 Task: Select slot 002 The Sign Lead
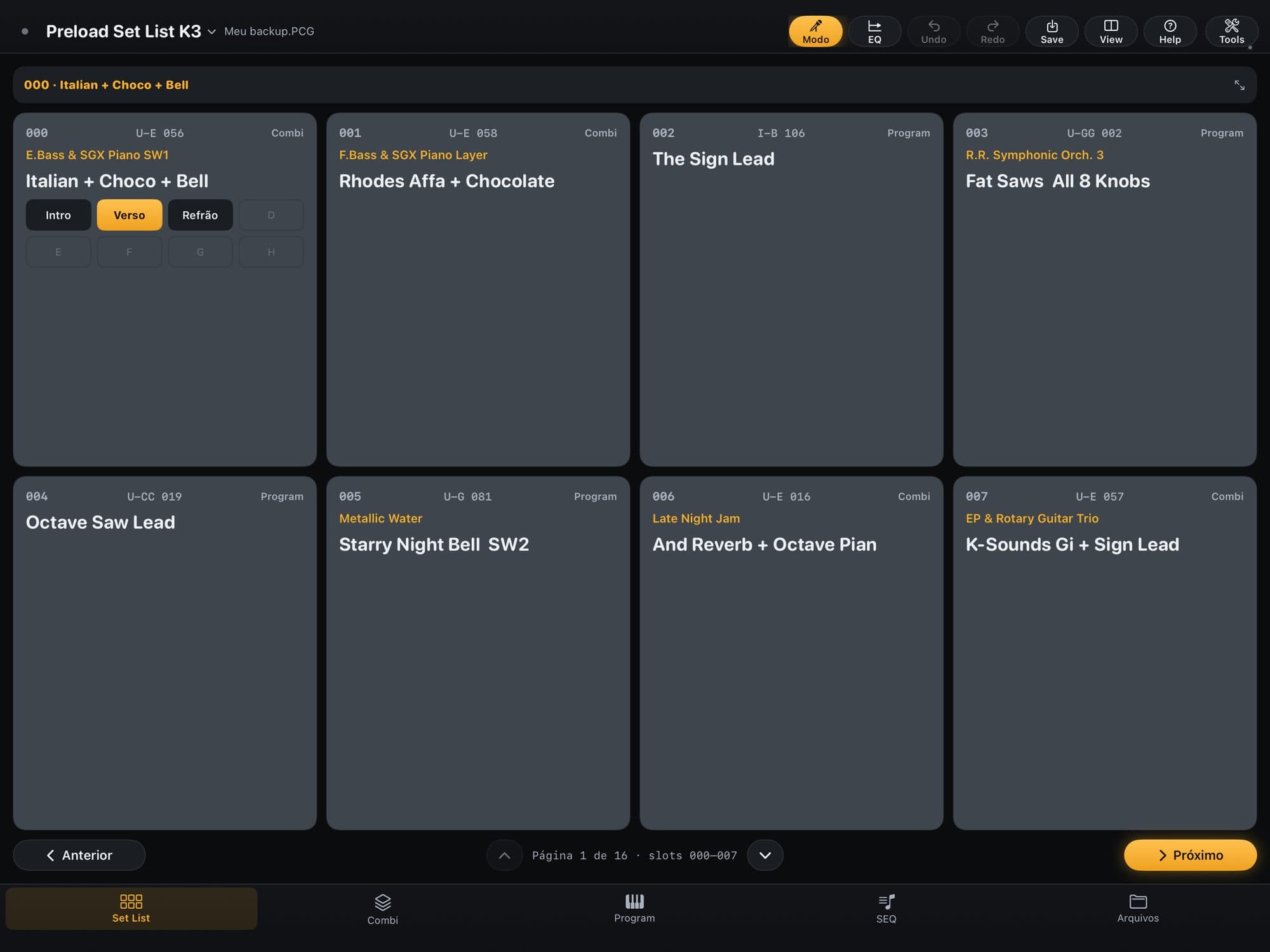(791, 289)
